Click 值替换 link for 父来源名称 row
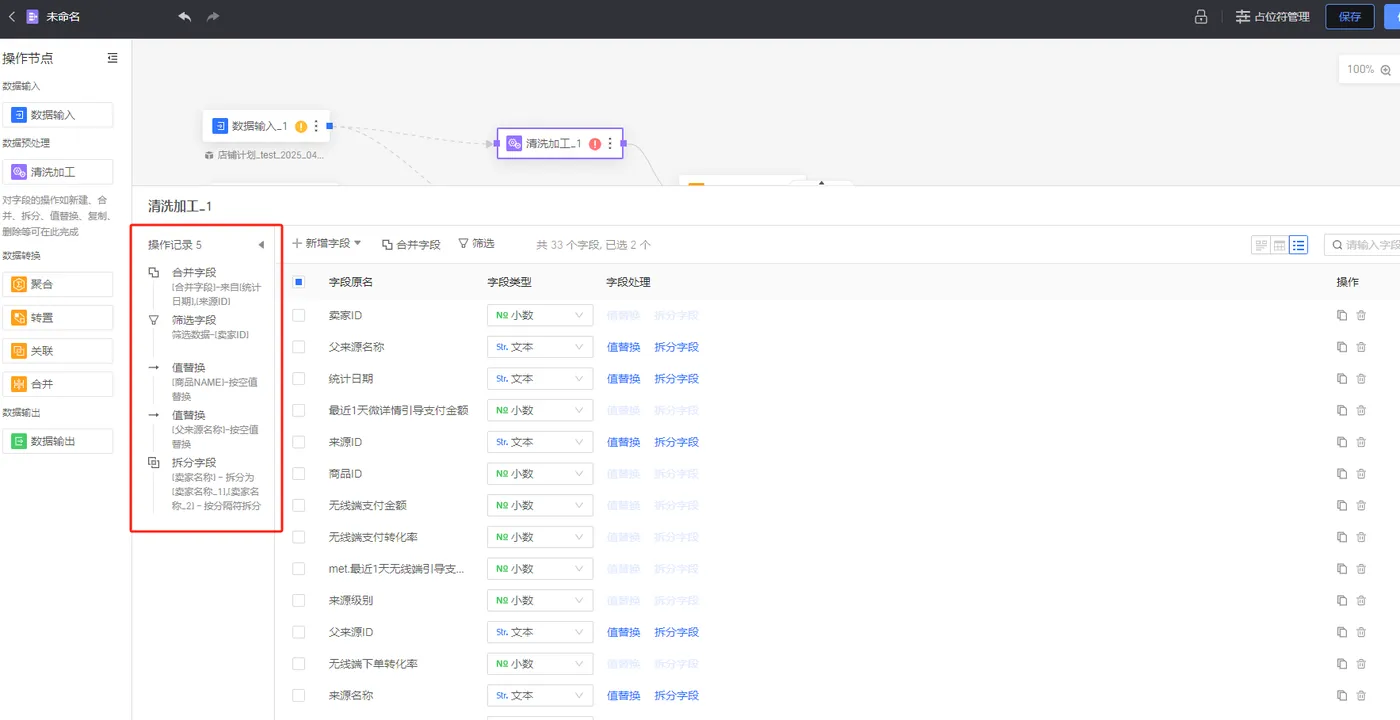The height and width of the screenshot is (720, 1400). pyautogui.click(x=623, y=347)
